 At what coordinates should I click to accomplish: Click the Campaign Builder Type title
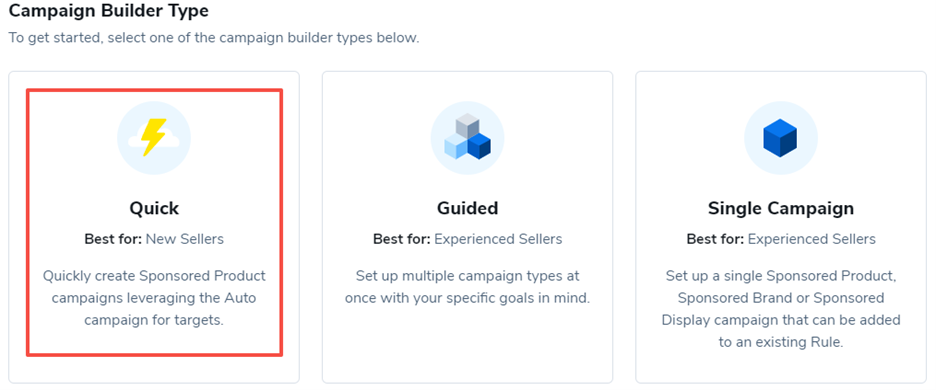109,10
